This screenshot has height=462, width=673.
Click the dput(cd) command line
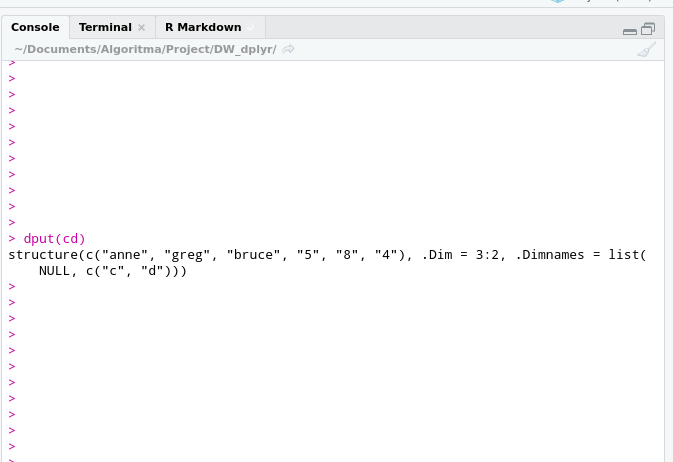55,238
